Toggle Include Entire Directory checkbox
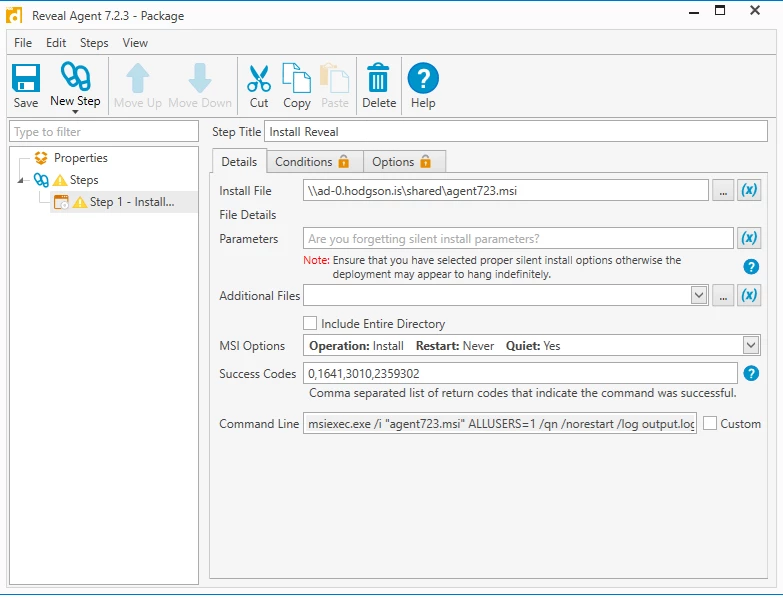The height and width of the screenshot is (598, 783). [x=310, y=323]
